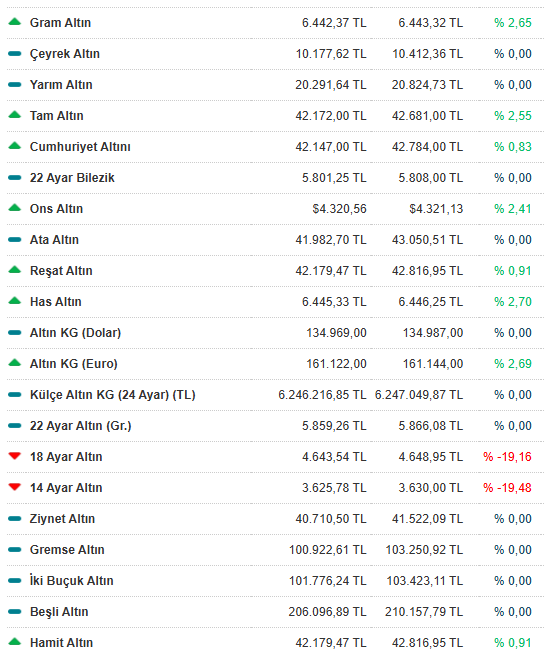The image size is (545, 657).
Task: Select the % 2,65 change for Gram Altın
Action: 513,23
